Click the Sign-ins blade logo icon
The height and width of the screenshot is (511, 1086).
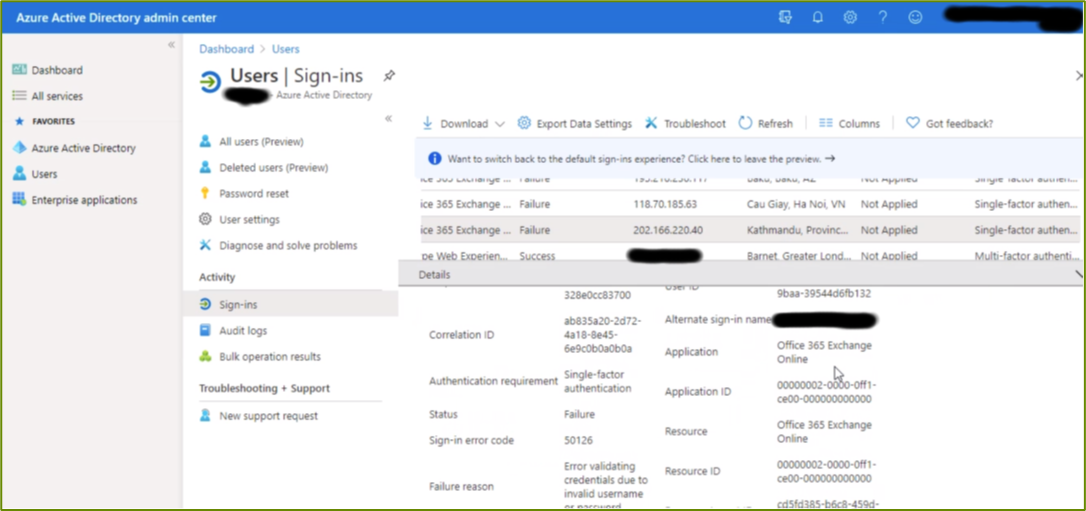210,82
